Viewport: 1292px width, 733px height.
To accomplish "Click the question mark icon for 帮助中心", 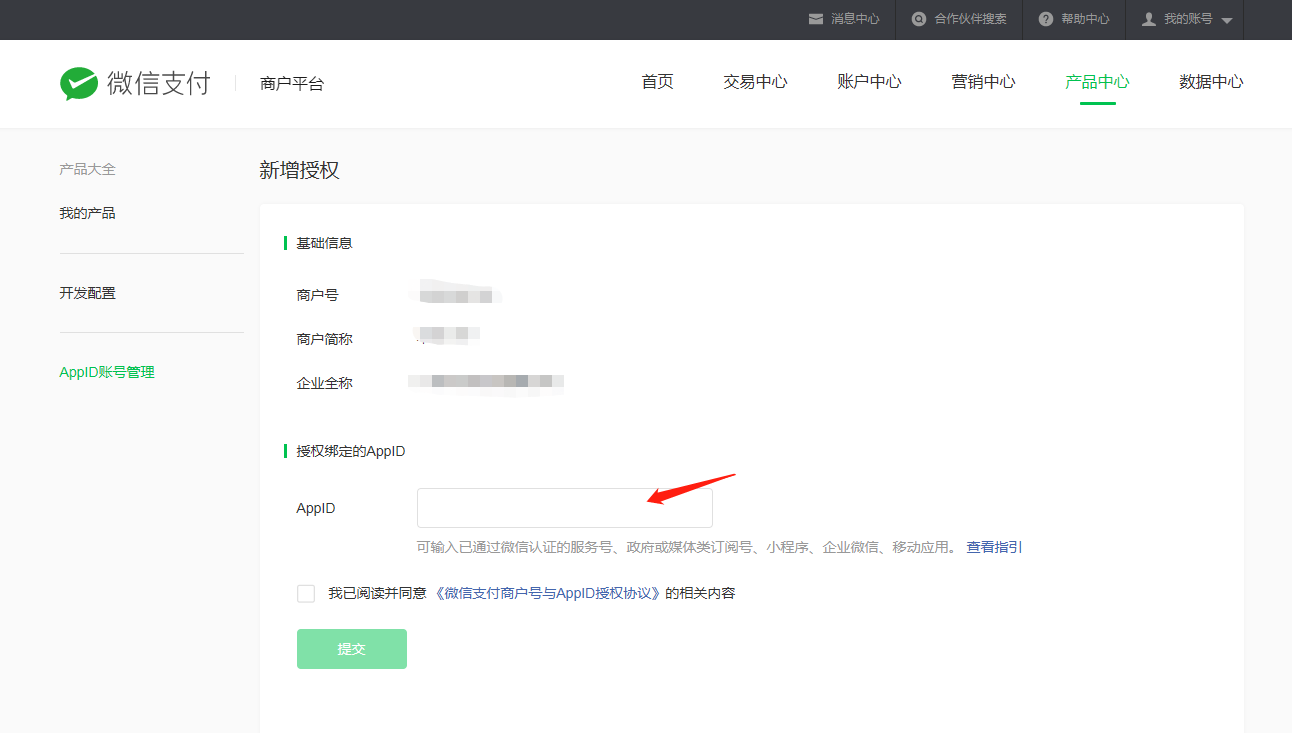I will pyautogui.click(x=1046, y=19).
